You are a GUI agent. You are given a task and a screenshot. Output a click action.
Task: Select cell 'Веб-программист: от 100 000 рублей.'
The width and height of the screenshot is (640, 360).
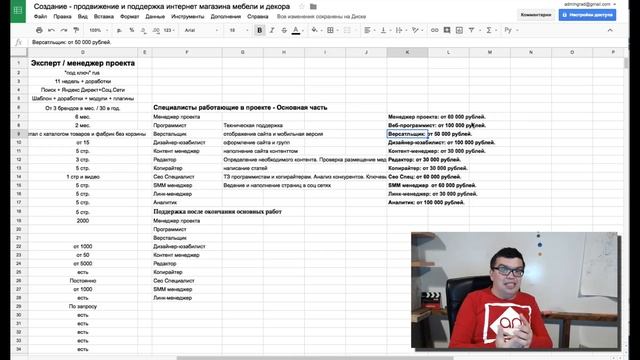pyautogui.click(x=437, y=125)
